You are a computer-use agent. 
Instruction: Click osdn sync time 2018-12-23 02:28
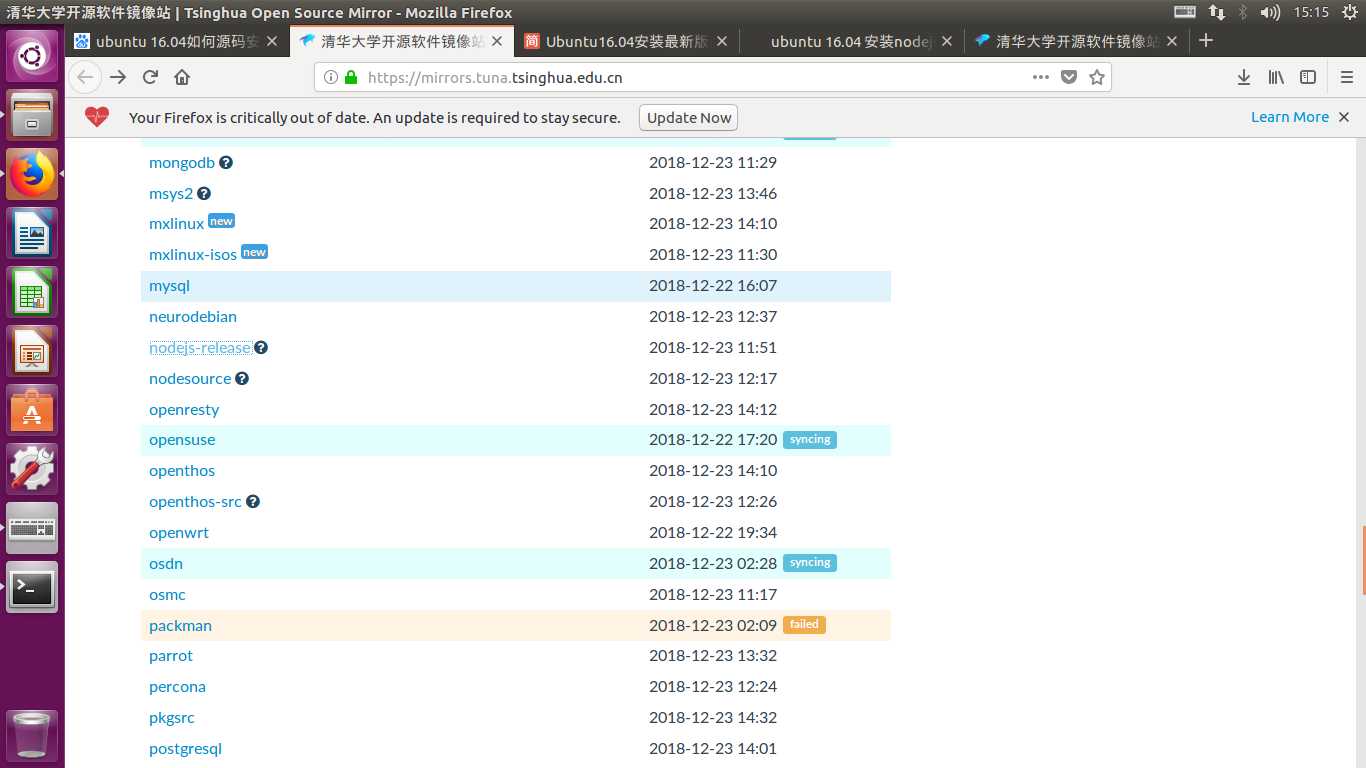(713, 563)
